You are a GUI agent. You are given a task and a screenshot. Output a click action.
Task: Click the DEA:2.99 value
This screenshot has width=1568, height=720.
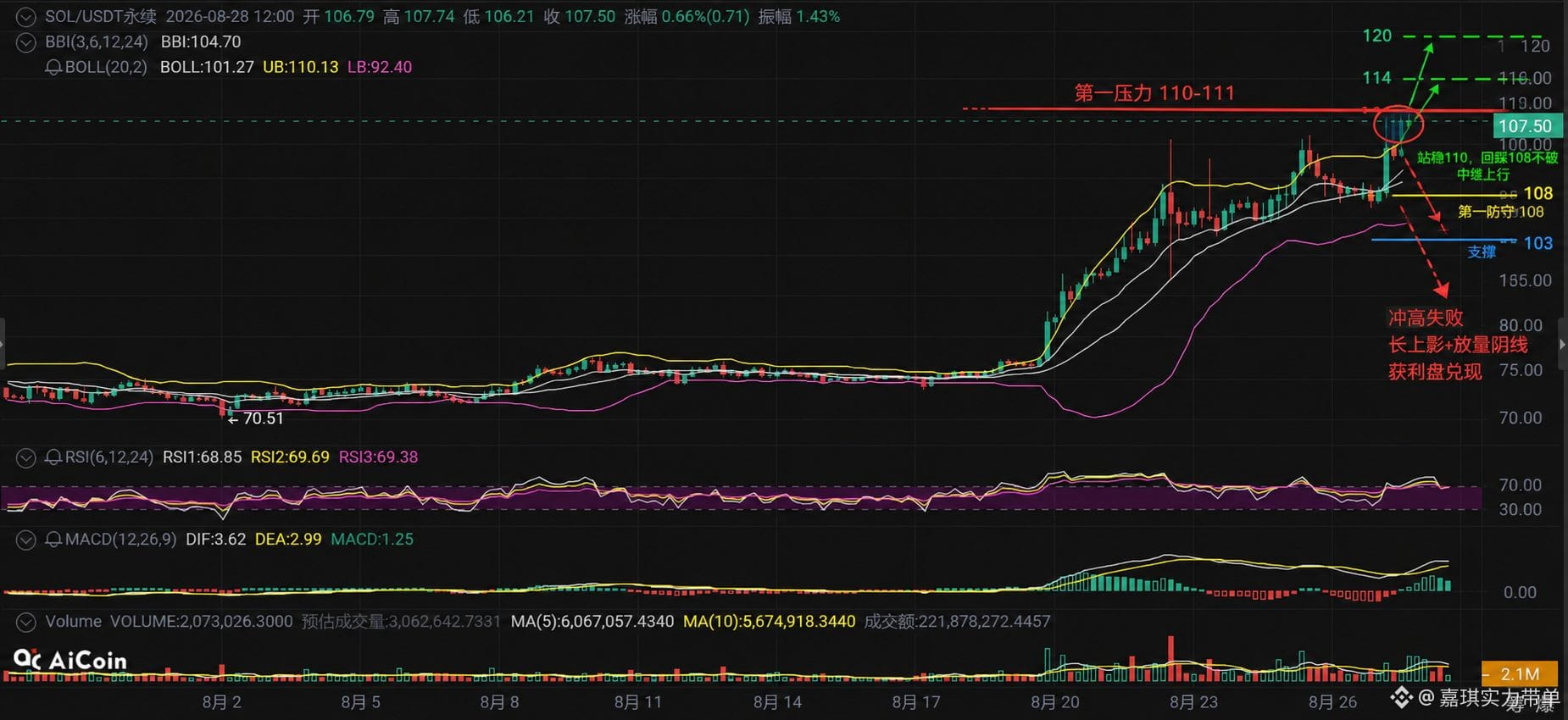288,540
